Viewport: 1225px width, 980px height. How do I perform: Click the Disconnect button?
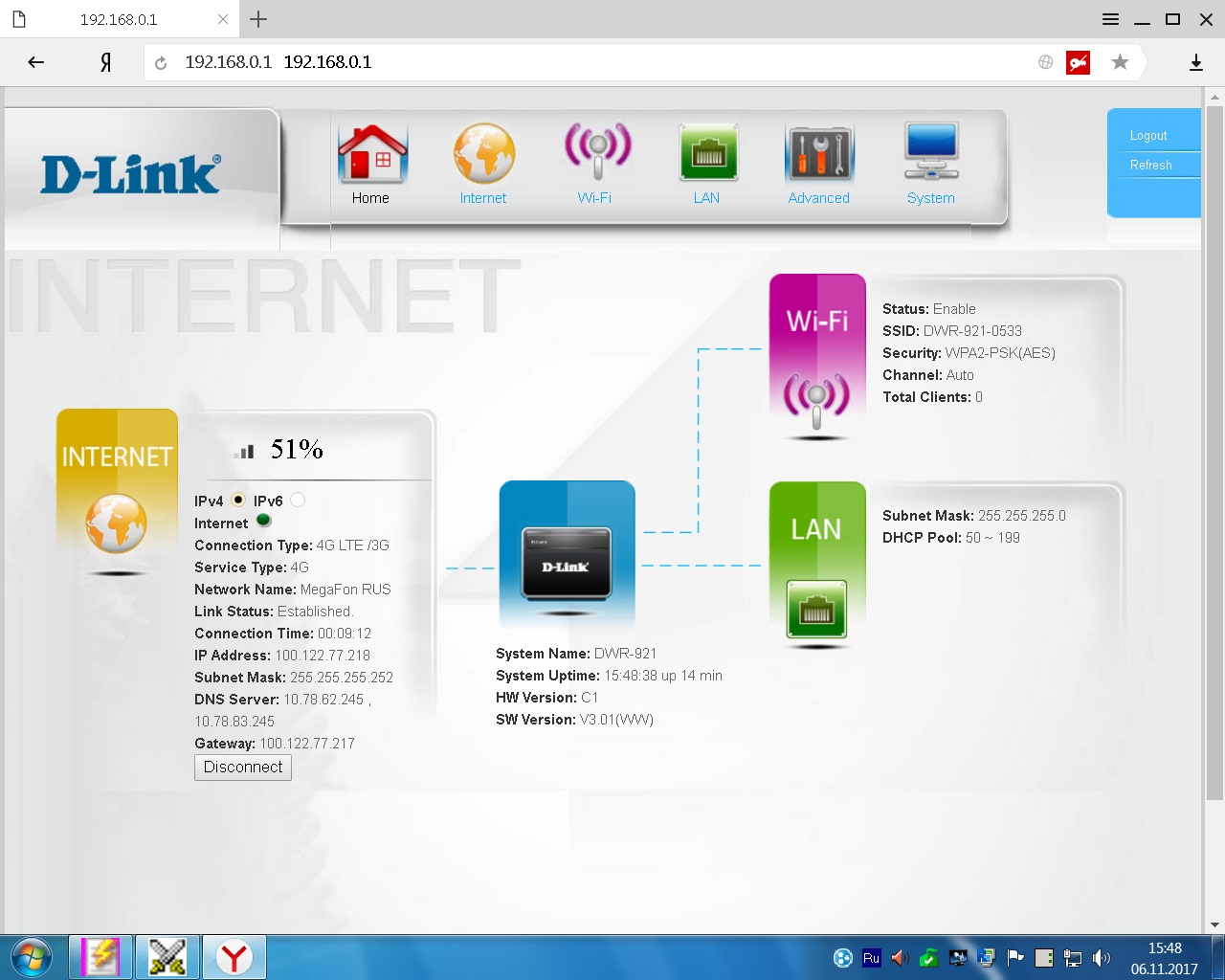click(243, 768)
